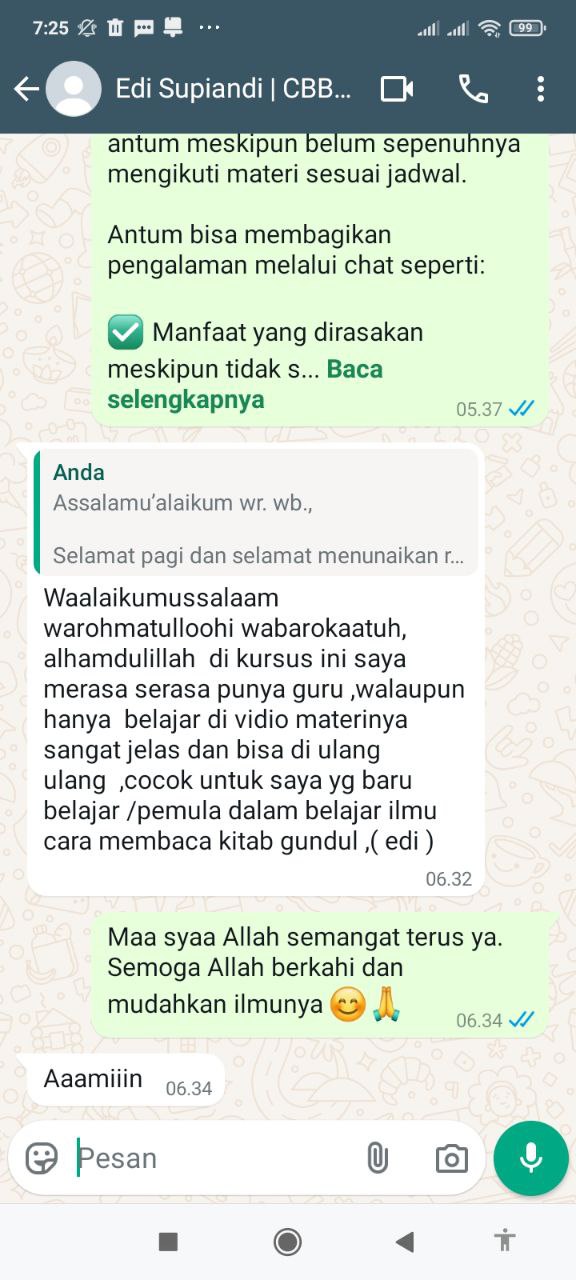Tap Android recent apps square button
Image resolution: width=576 pixels, height=1280 pixels.
pyautogui.click(x=168, y=1241)
